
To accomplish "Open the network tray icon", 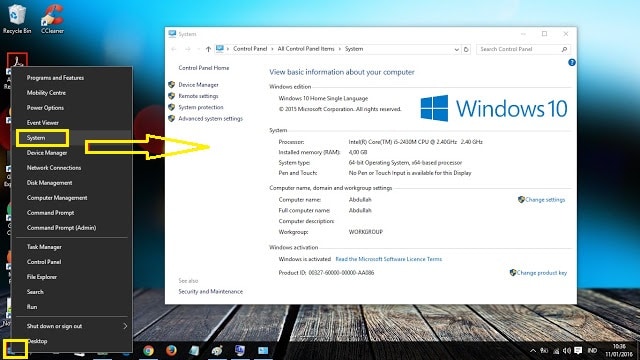I will [x=556, y=351].
